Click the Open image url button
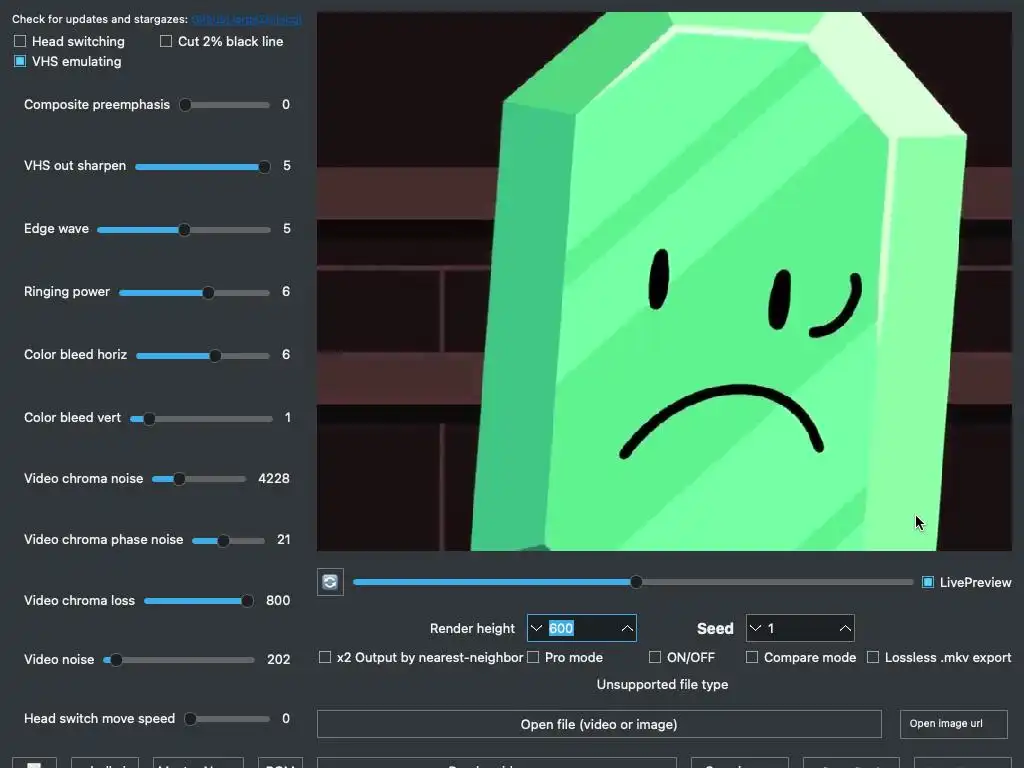This screenshot has width=1024, height=768. click(953, 724)
